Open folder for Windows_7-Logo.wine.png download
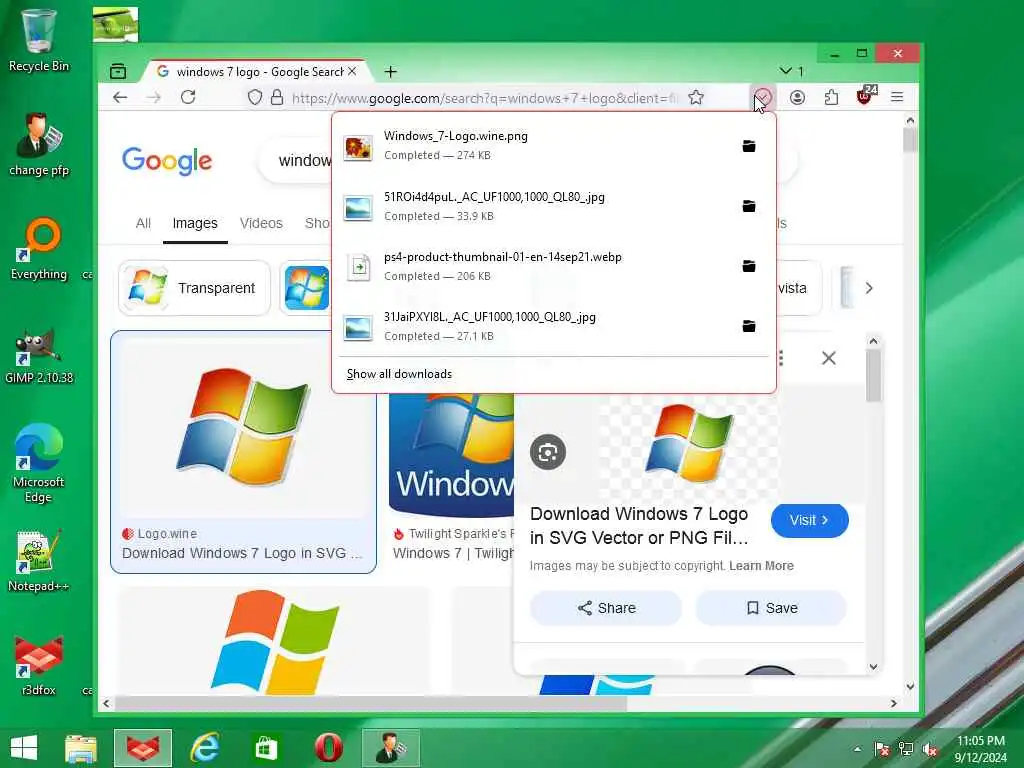The width and height of the screenshot is (1024, 768). click(x=748, y=146)
